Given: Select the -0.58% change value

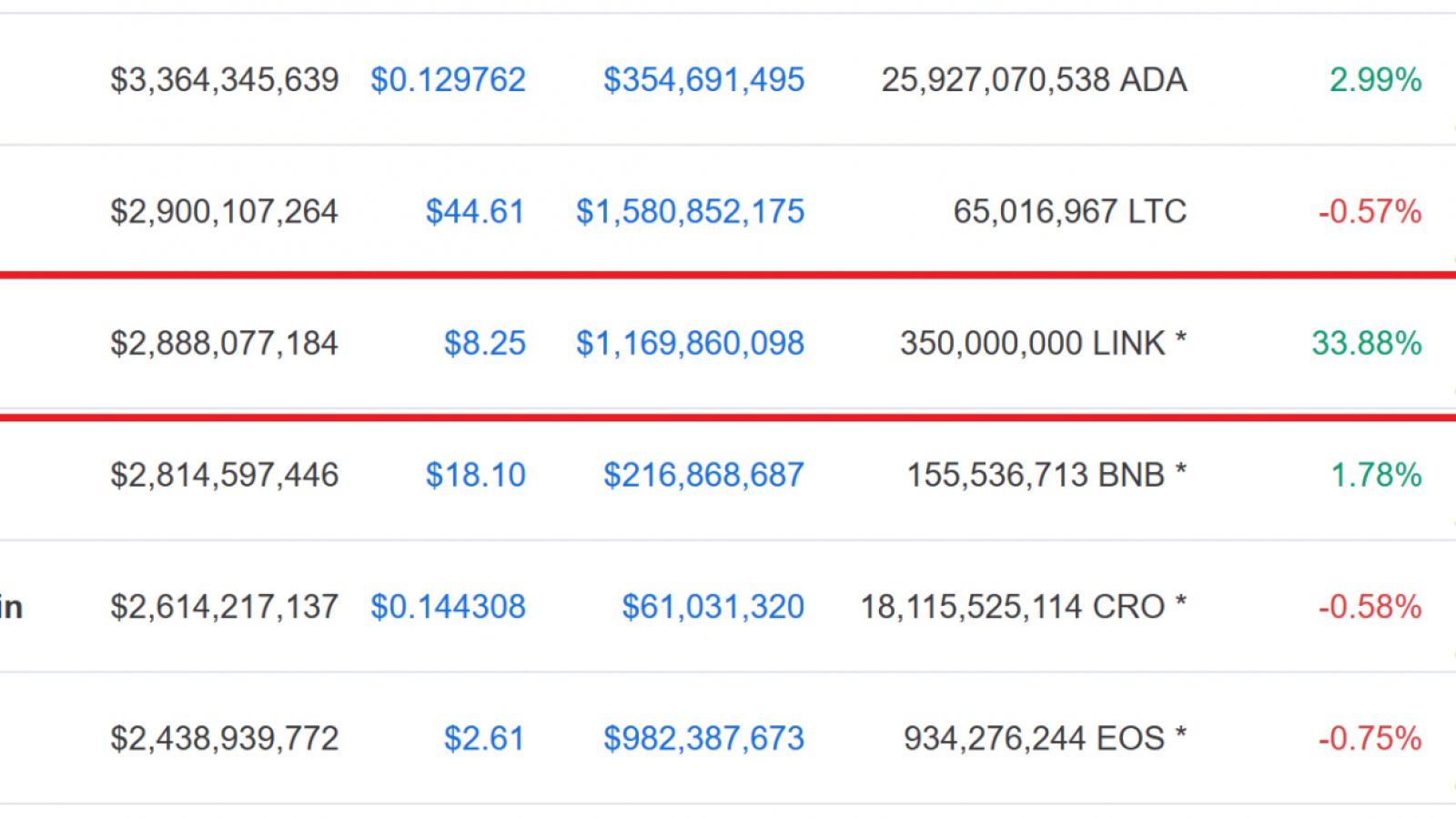Looking at the screenshot, I should point(1370,607).
